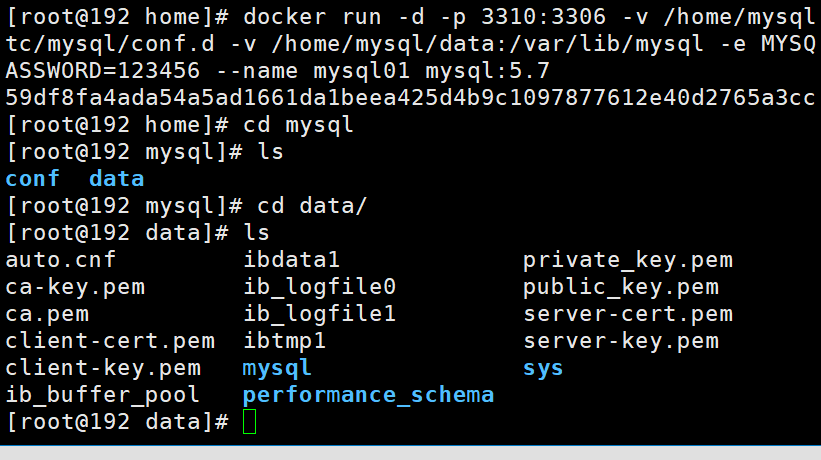Select the blue 'data' directory name
Screen dimensions: 821x460
pyautogui.click(x=116, y=179)
